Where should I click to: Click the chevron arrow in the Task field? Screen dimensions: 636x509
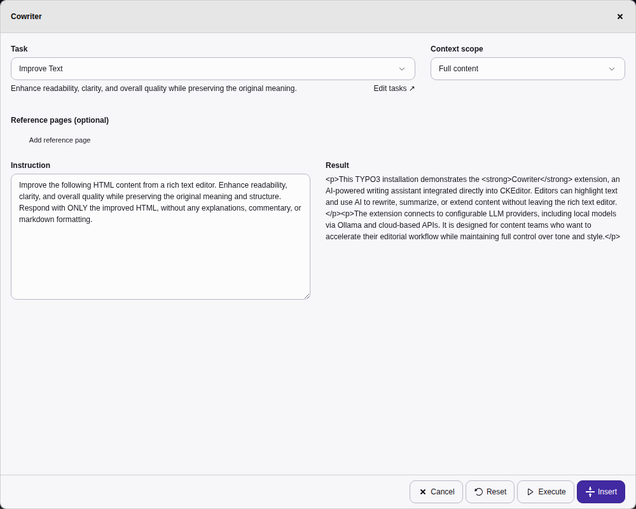click(x=402, y=69)
